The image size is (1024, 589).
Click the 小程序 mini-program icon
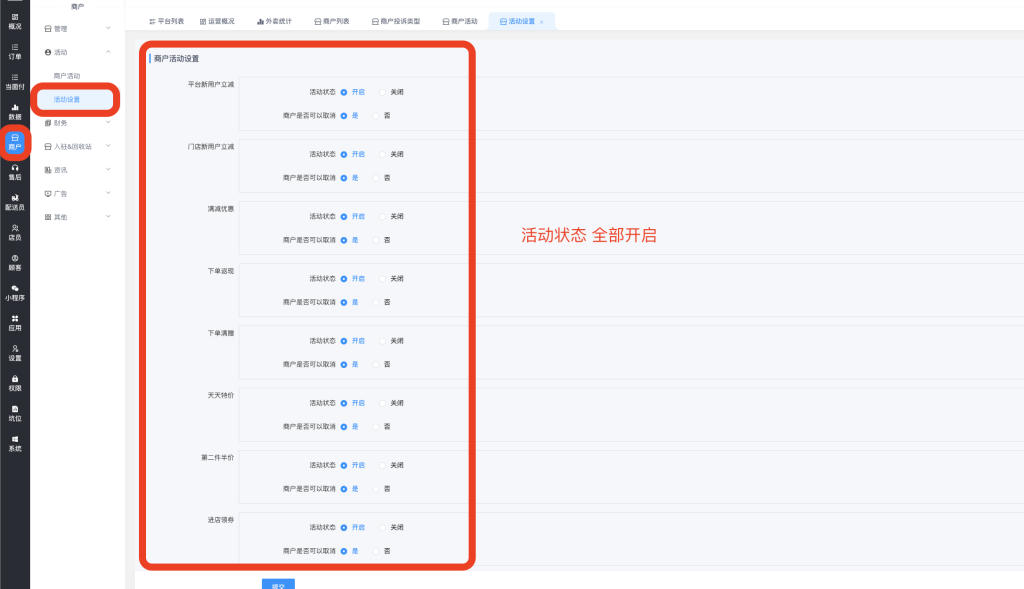click(x=14, y=292)
